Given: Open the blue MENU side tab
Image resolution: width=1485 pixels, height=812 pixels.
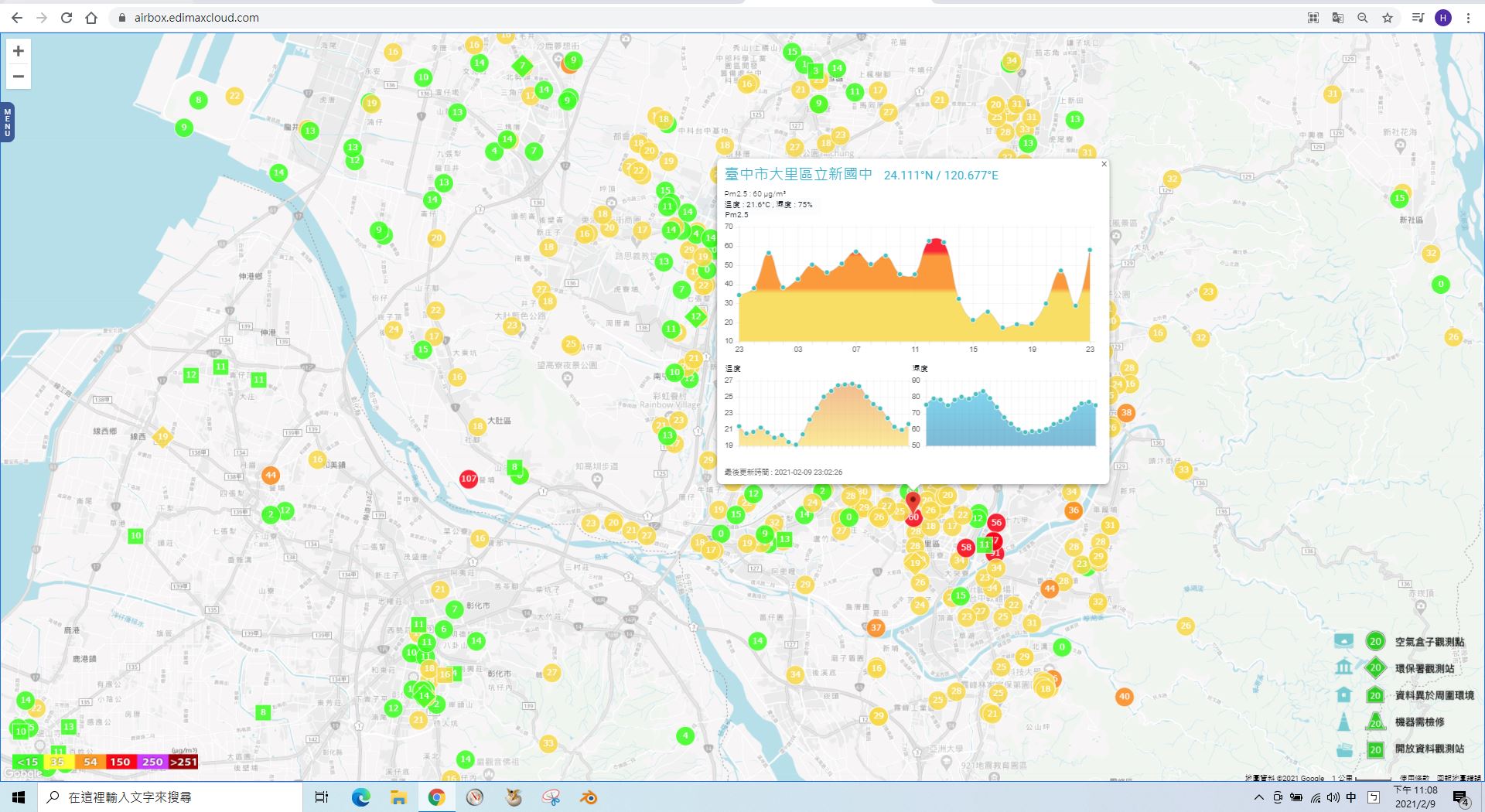Looking at the screenshot, I should [7, 122].
